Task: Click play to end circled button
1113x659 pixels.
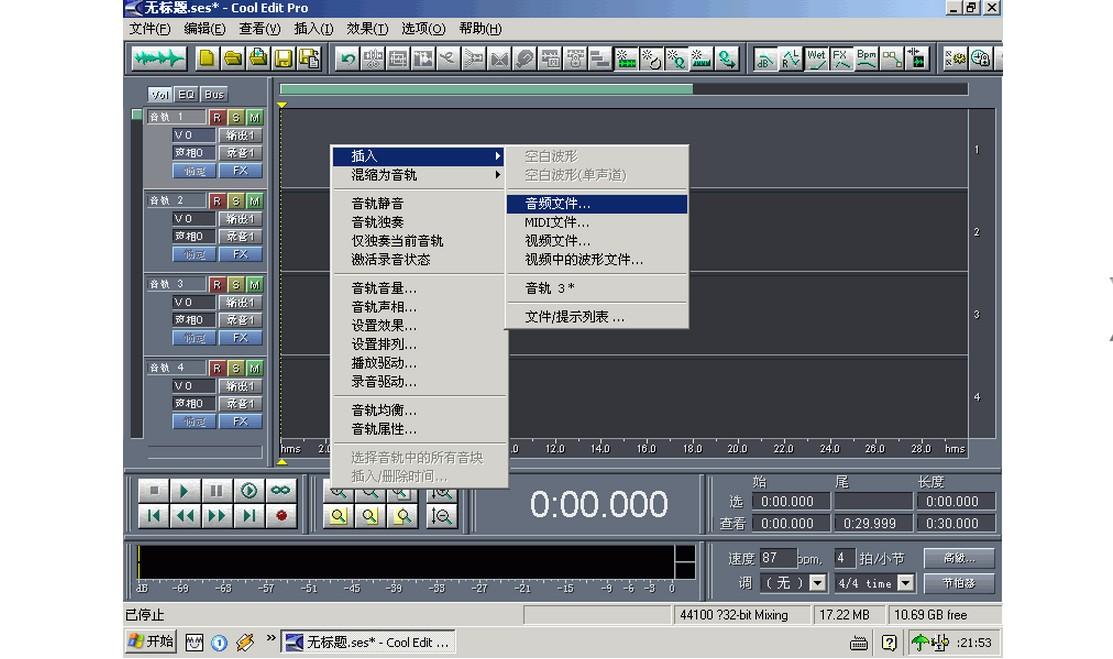Action: coord(248,490)
